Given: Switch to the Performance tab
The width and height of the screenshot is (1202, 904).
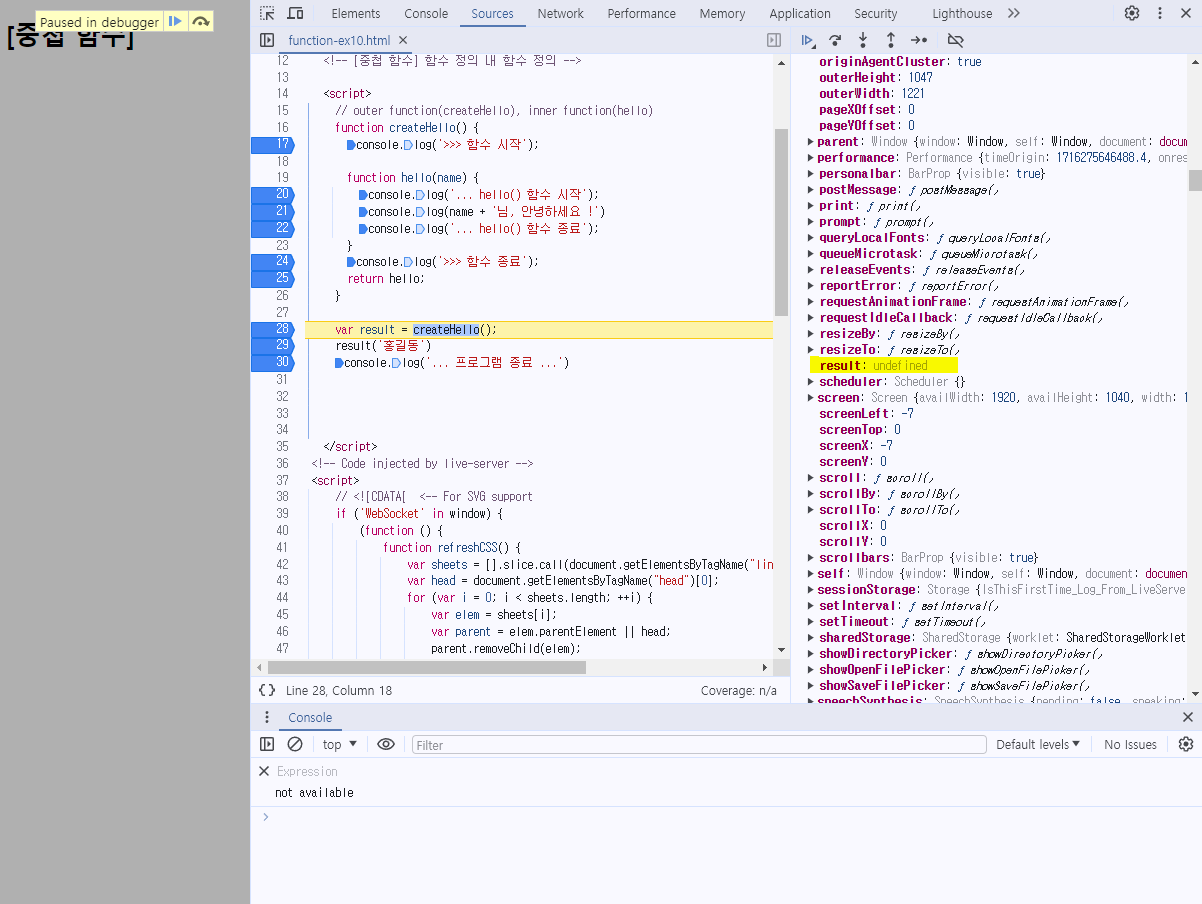Looking at the screenshot, I should point(641,13).
